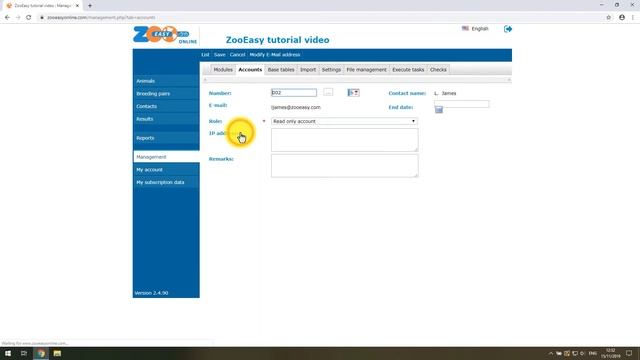The image size is (640, 360).
Task: Open Reports in the sidebar
Action: click(x=166, y=138)
